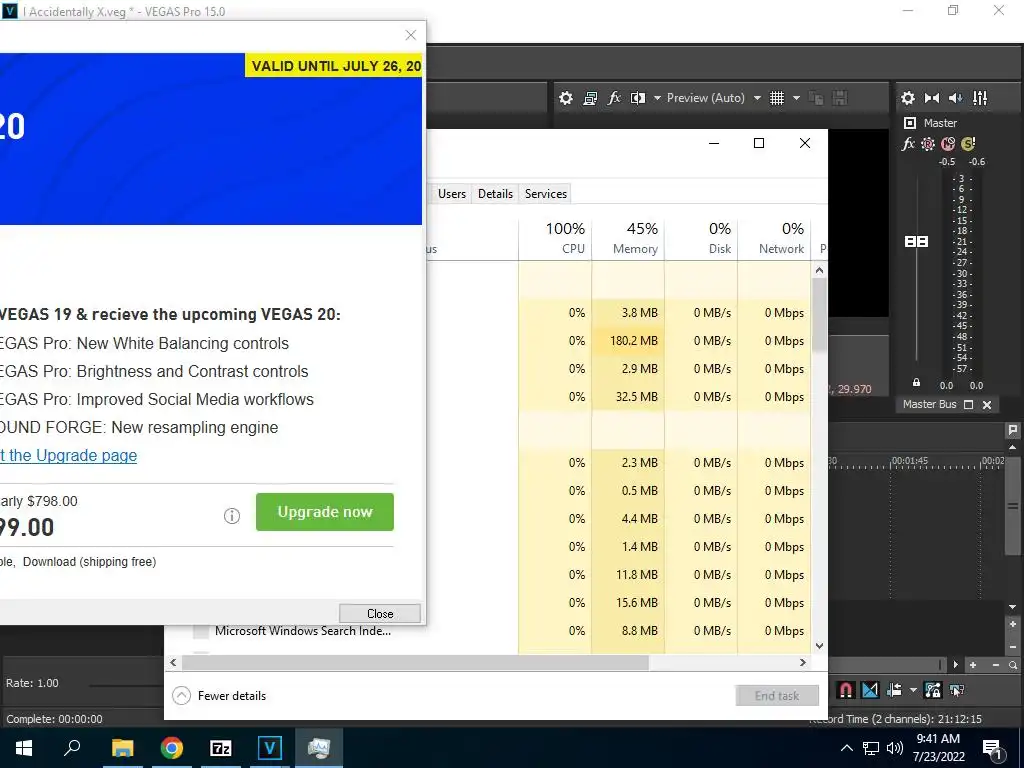1024x768 pixels.
Task: Close the Master Bus panel
Action: tap(987, 404)
